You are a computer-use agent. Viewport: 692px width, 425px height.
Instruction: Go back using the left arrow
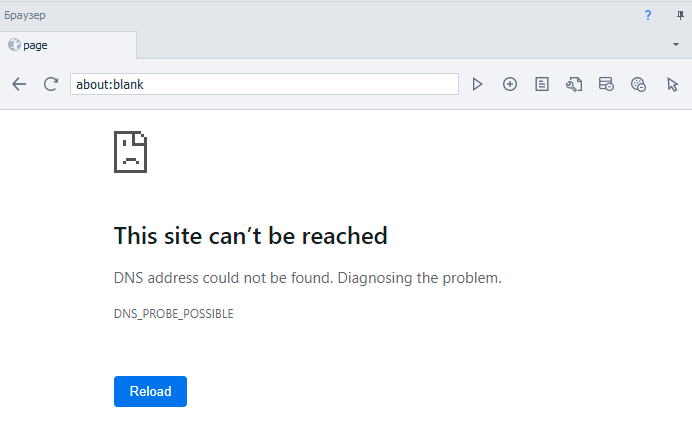coord(19,84)
